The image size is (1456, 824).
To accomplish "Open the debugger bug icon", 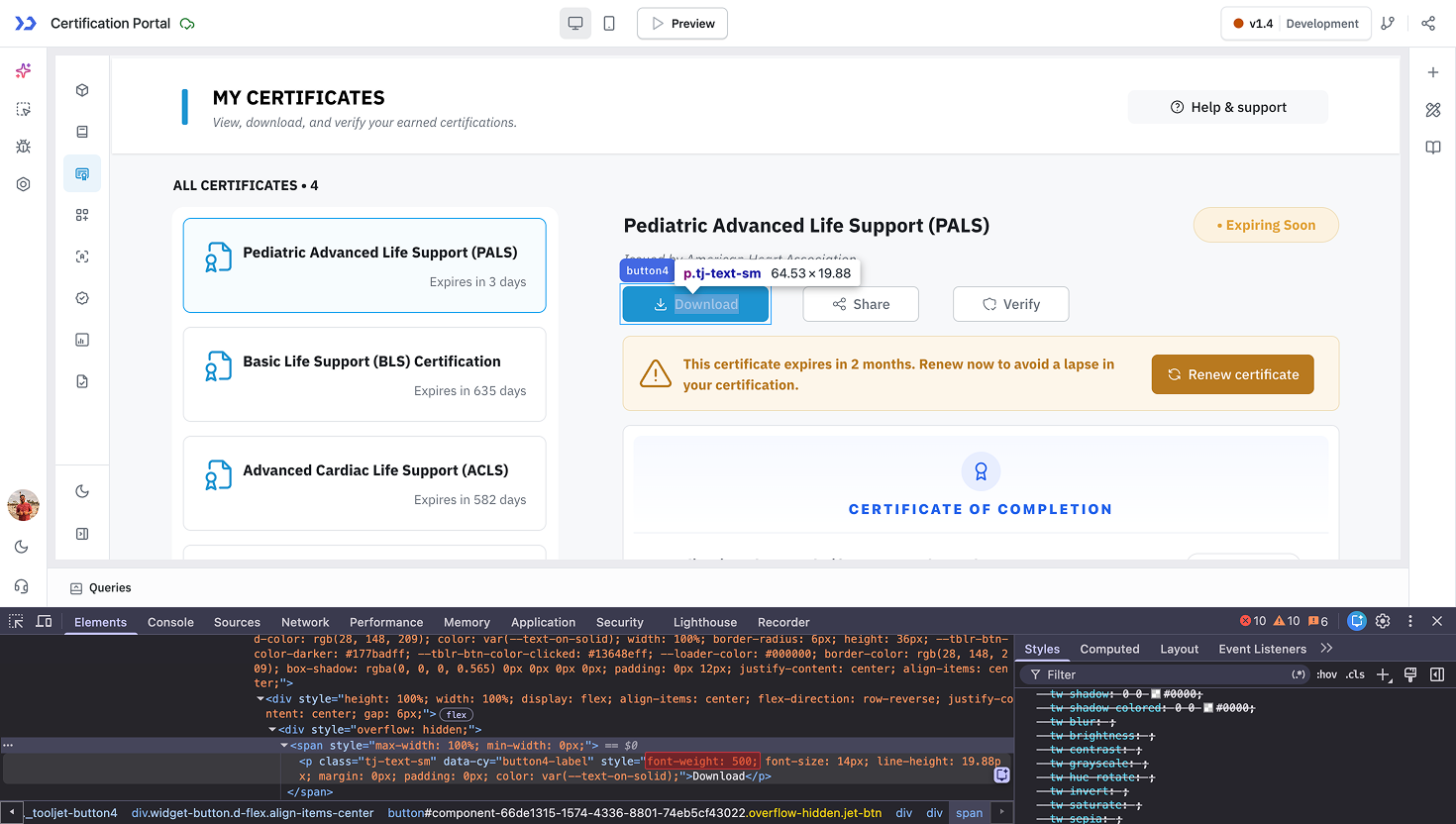I will (x=23, y=146).
